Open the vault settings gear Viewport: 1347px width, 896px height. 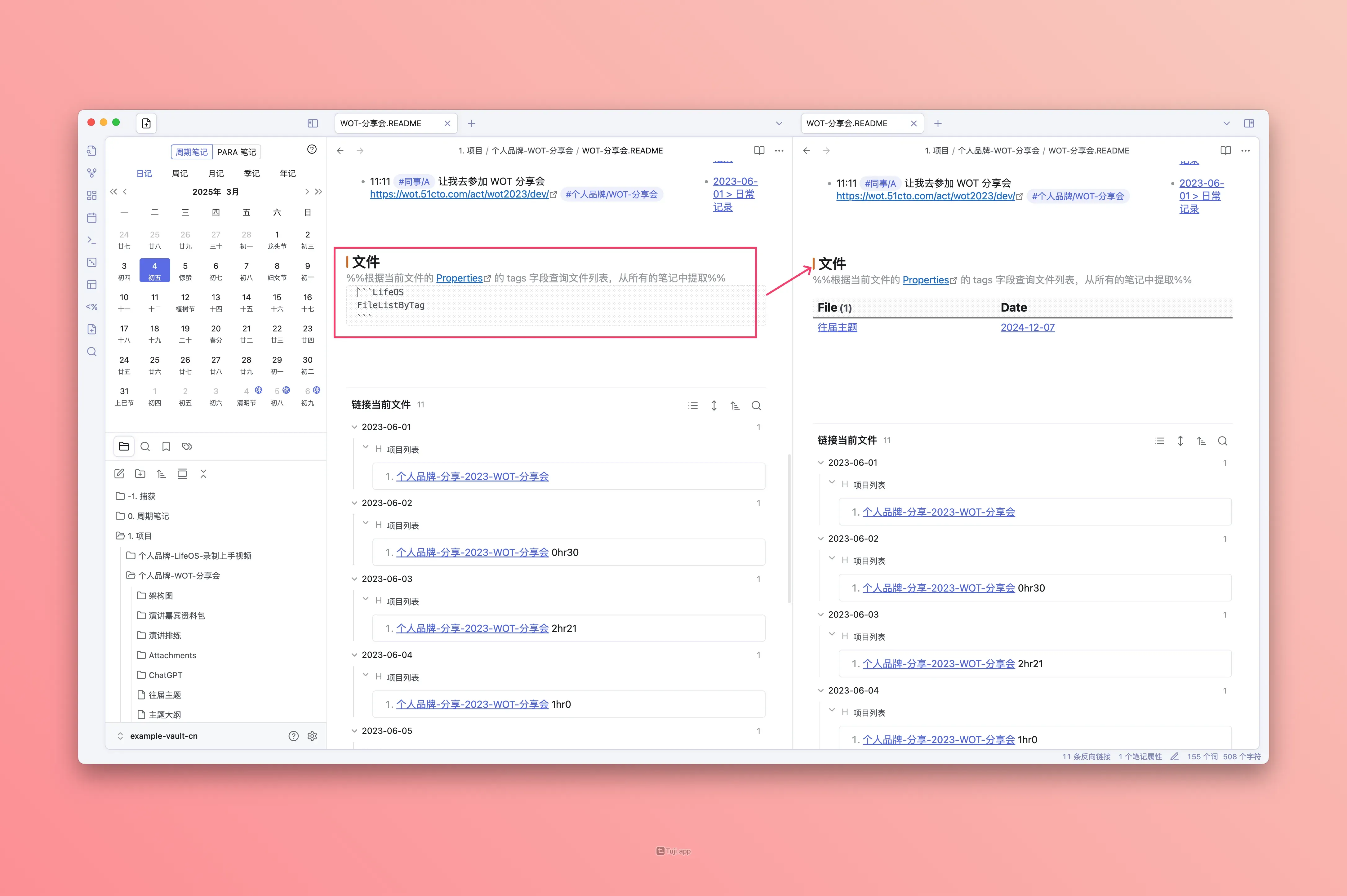312,736
